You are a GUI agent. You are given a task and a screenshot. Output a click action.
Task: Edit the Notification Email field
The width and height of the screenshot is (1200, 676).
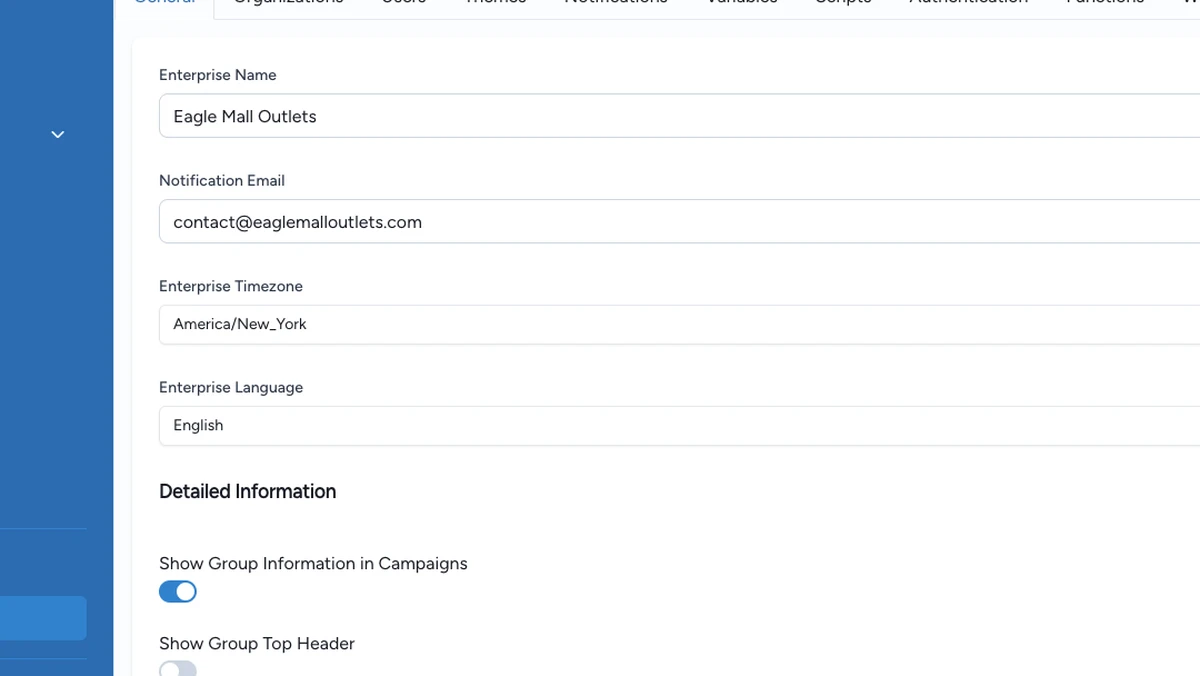[x=680, y=222]
